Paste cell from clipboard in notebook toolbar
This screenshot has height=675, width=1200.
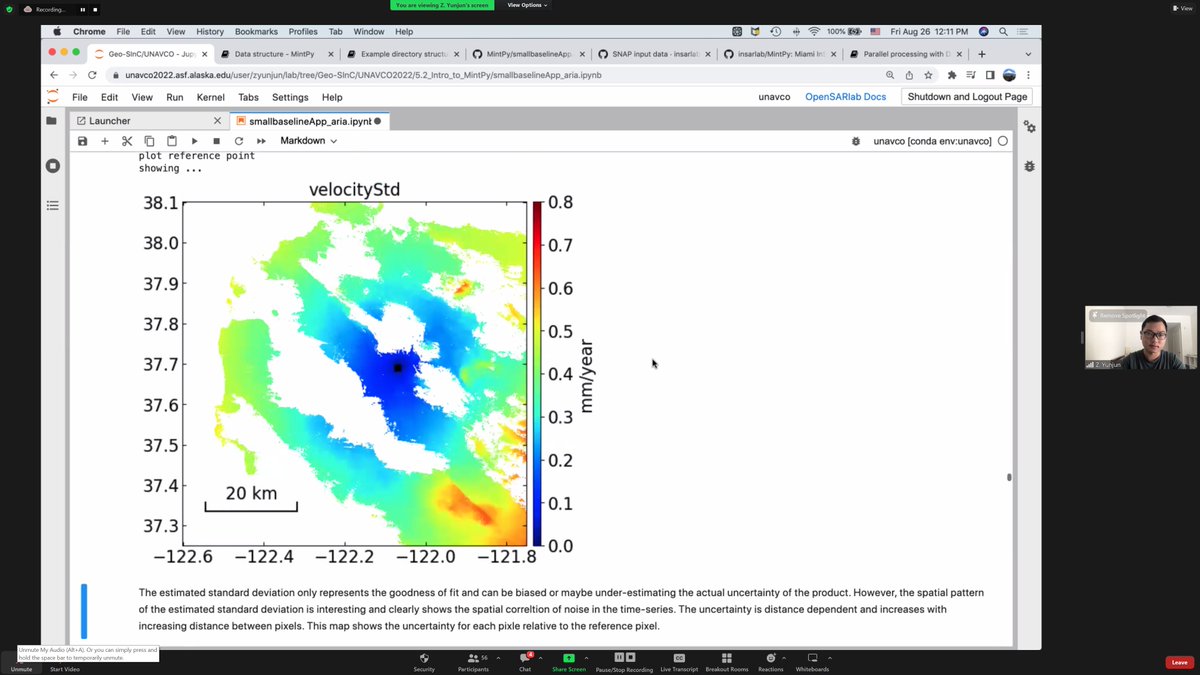[x=172, y=141]
